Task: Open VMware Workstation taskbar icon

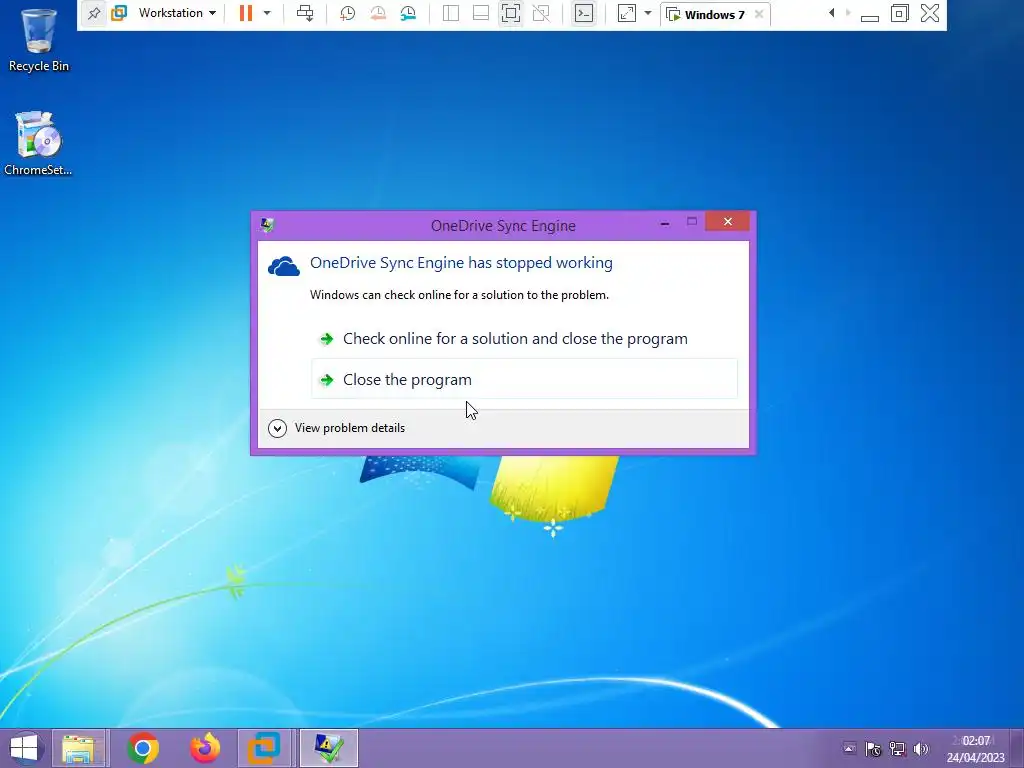Action: [x=264, y=748]
